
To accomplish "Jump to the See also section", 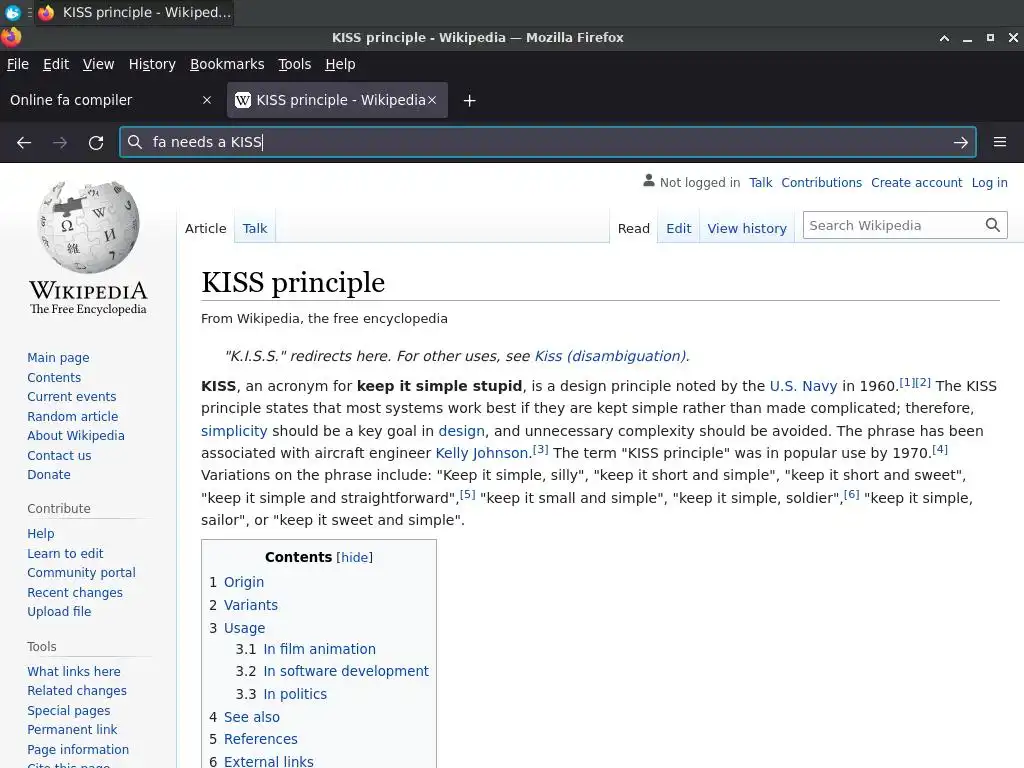I will [x=251, y=717].
